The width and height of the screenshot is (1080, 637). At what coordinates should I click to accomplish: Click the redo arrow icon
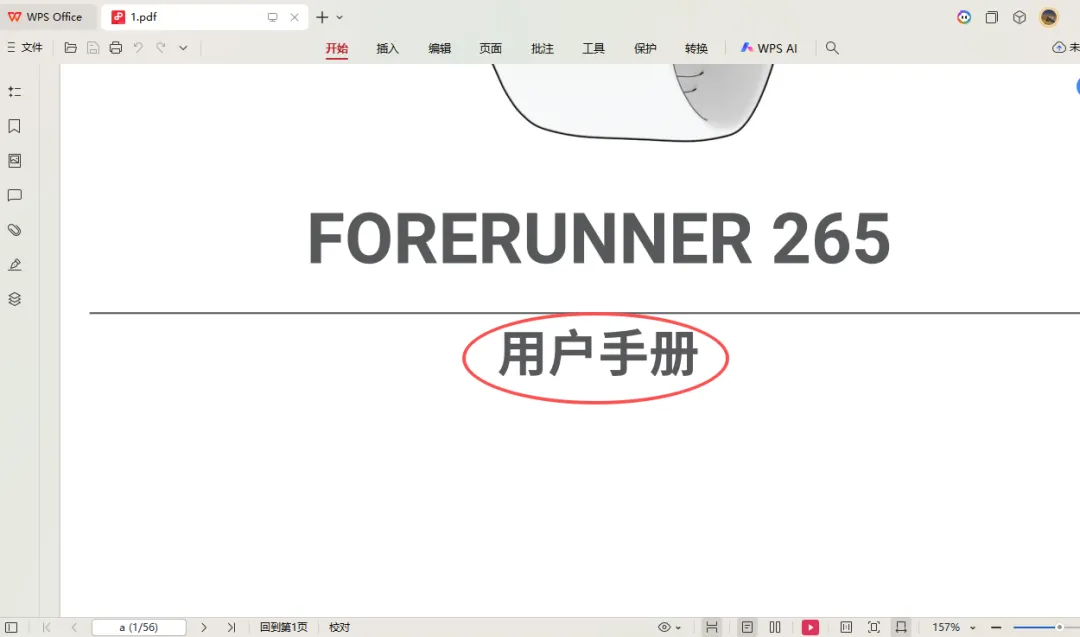(160, 48)
